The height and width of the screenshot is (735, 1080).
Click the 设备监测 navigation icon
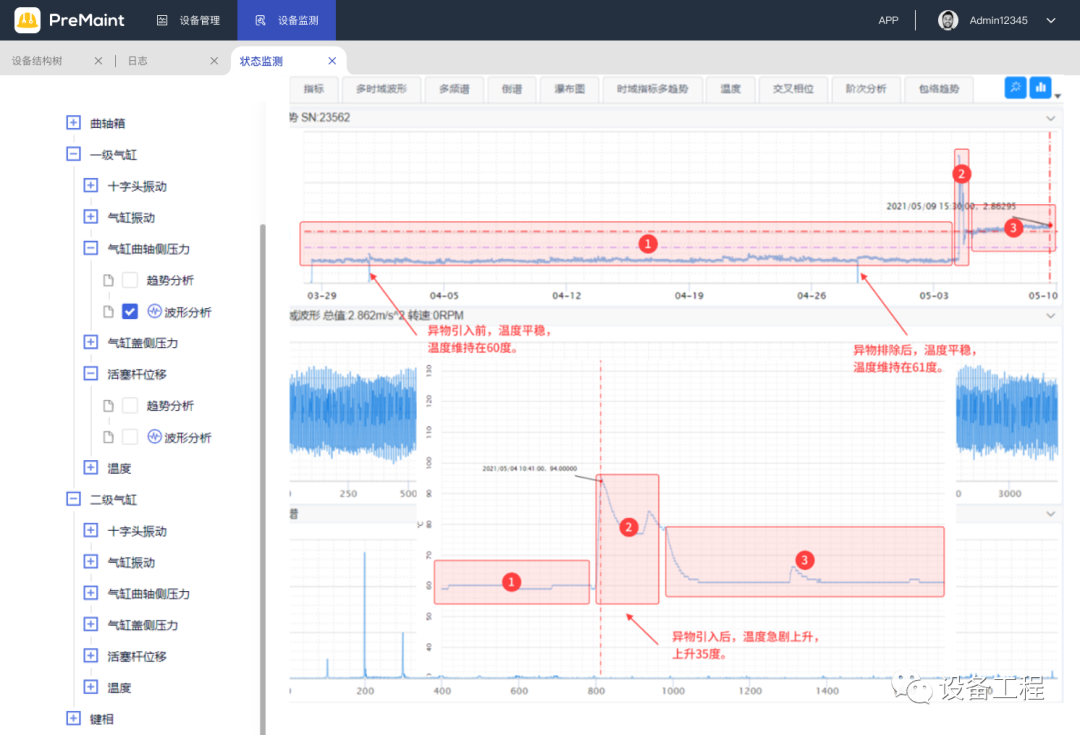261,20
